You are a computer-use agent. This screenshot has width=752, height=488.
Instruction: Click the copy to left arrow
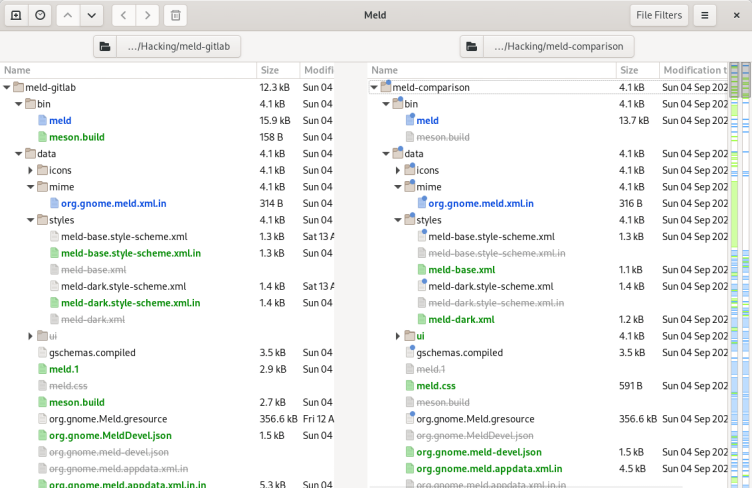[x=122, y=15]
